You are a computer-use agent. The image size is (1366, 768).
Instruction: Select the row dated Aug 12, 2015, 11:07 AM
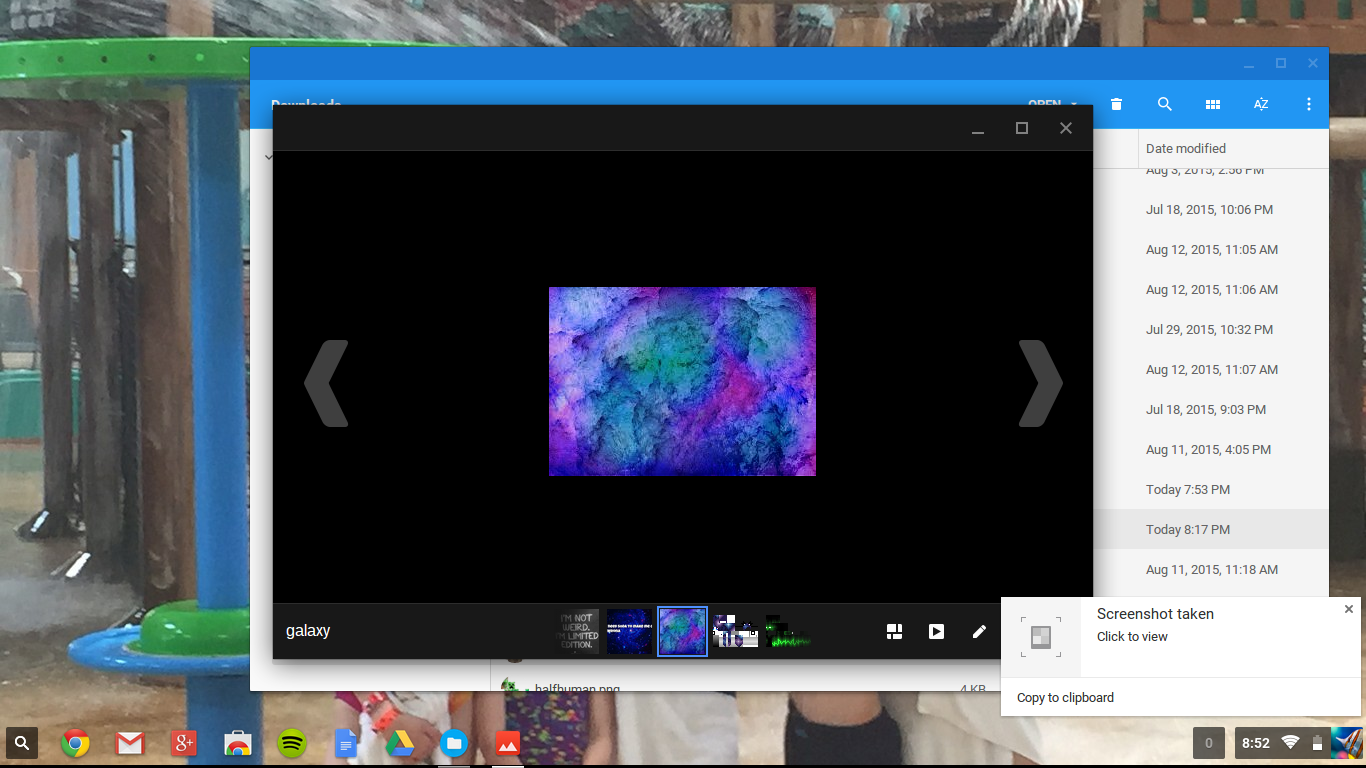(x=1210, y=370)
